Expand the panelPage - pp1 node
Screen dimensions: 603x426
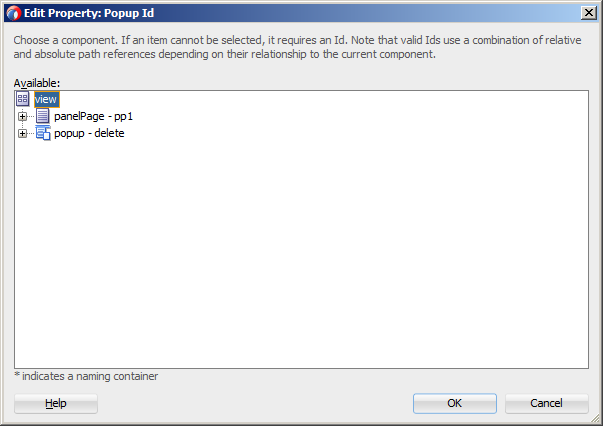pos(22,116)
